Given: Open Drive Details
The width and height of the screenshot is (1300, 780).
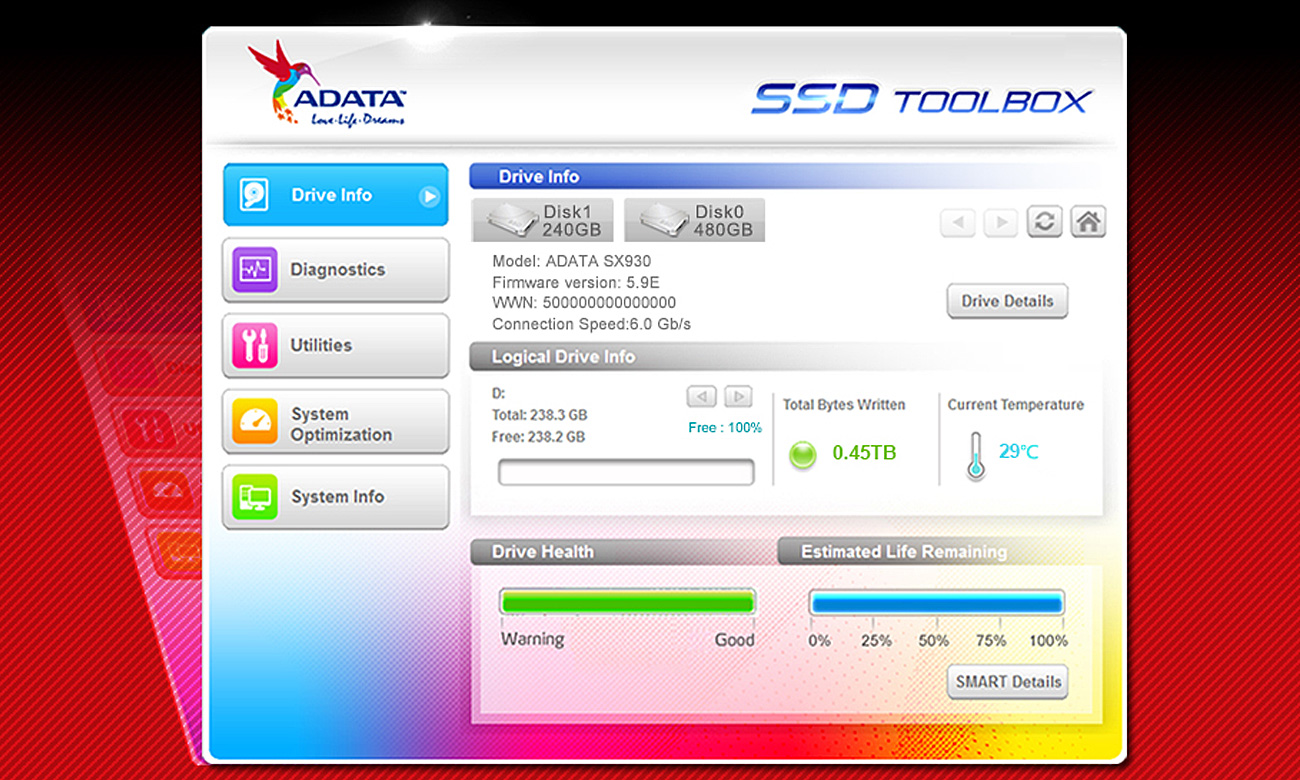Looking at the screenshot, I should tap(1007, 301).
